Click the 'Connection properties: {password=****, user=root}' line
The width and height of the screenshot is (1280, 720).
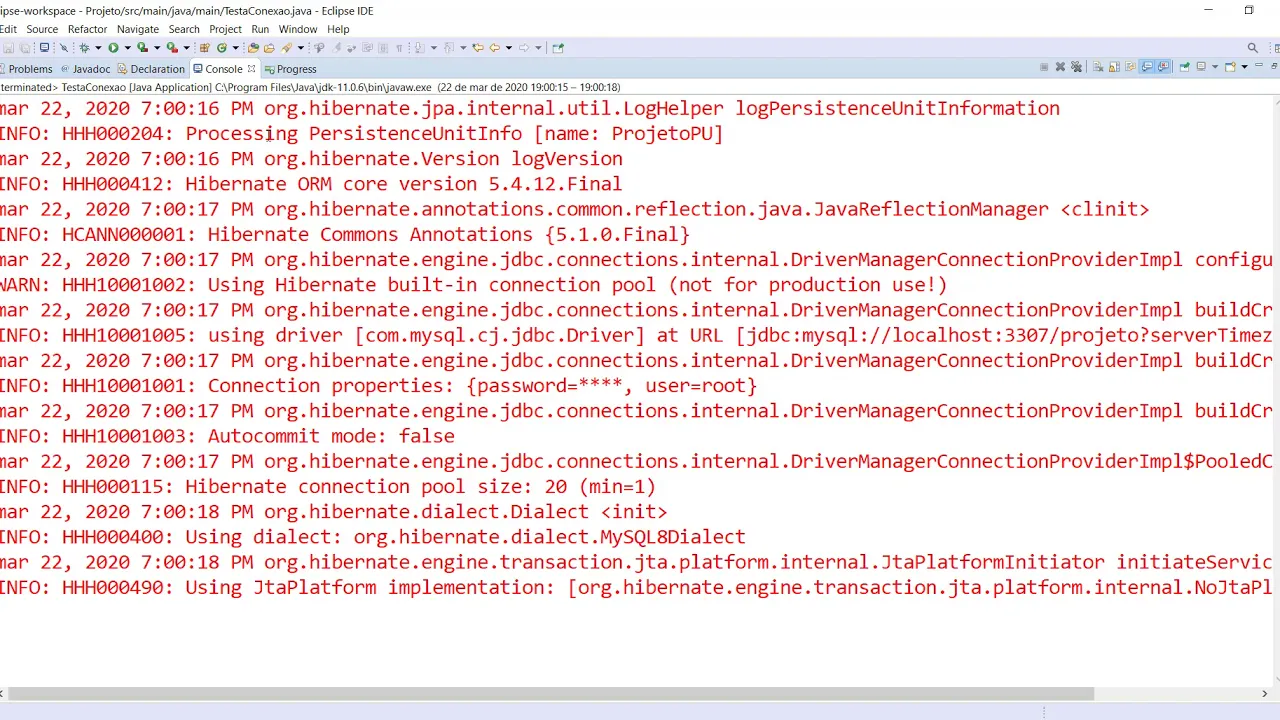(x=378, y=386)
